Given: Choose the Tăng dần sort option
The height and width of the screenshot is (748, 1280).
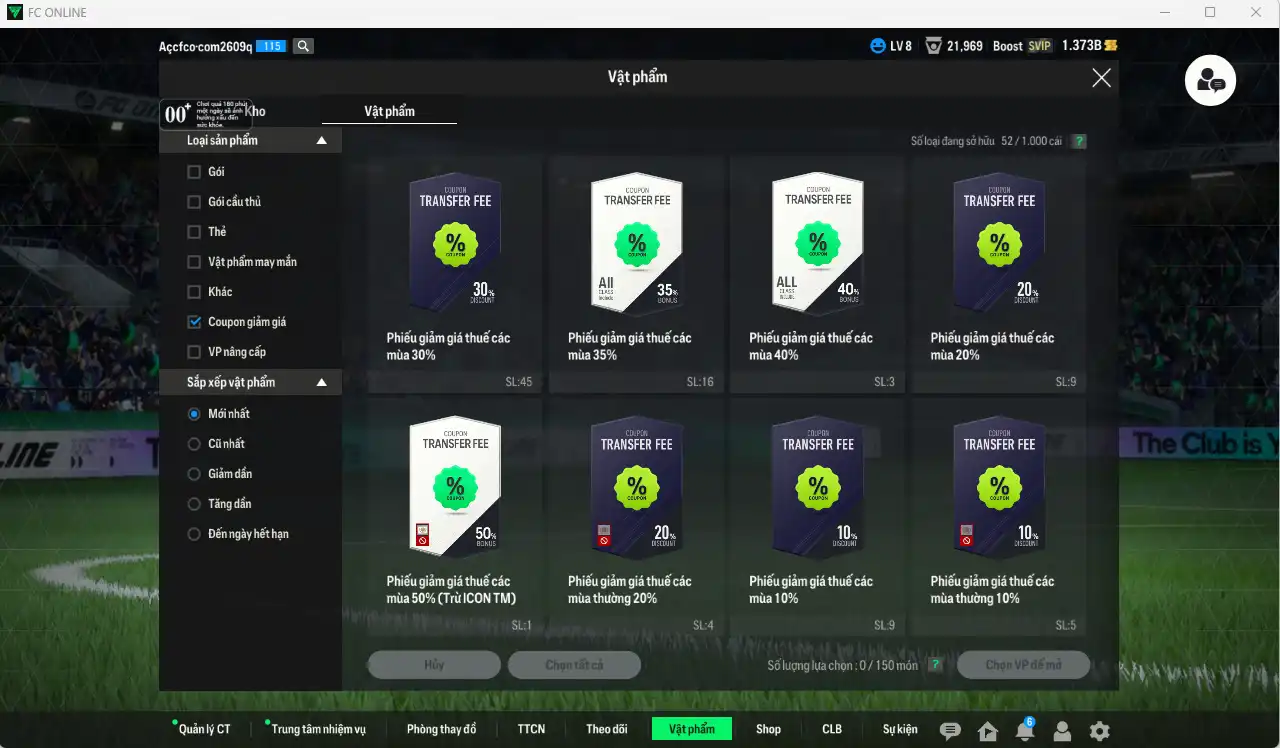Looking at the screenshot, I should click(x=194, y=504).
